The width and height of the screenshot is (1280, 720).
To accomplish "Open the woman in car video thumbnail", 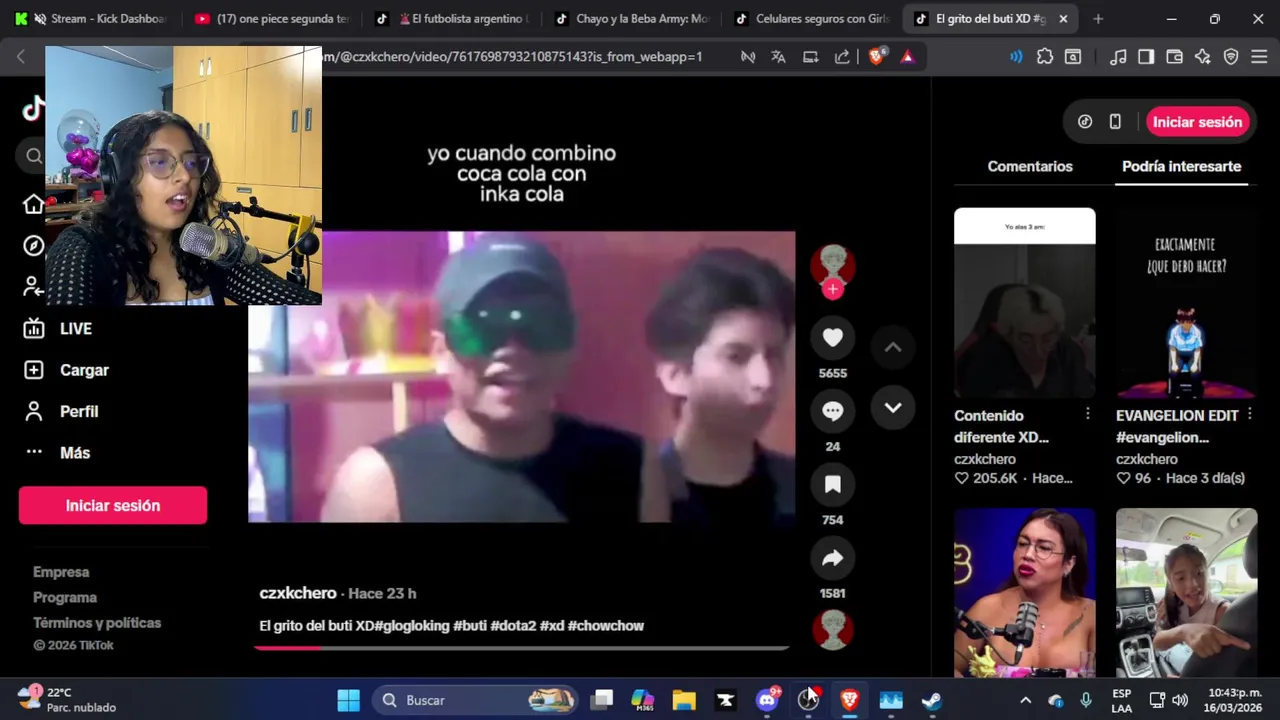I will (1186, 593).
